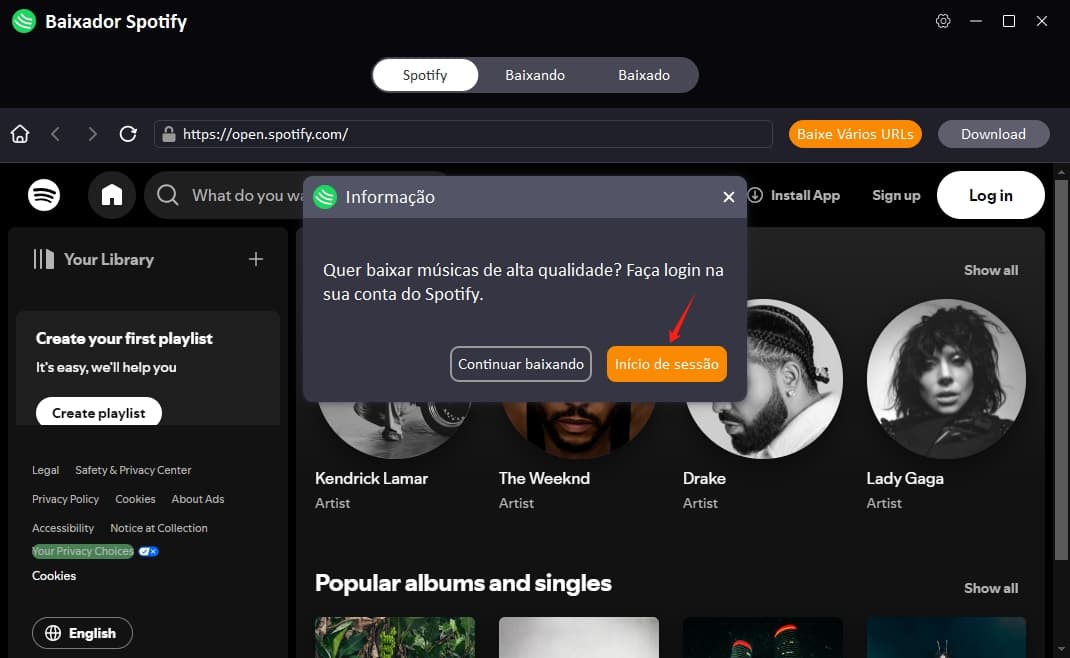Click the home icon in the address toolbar
Viewport: 1070px width, 658px height.
pos(20,134)
